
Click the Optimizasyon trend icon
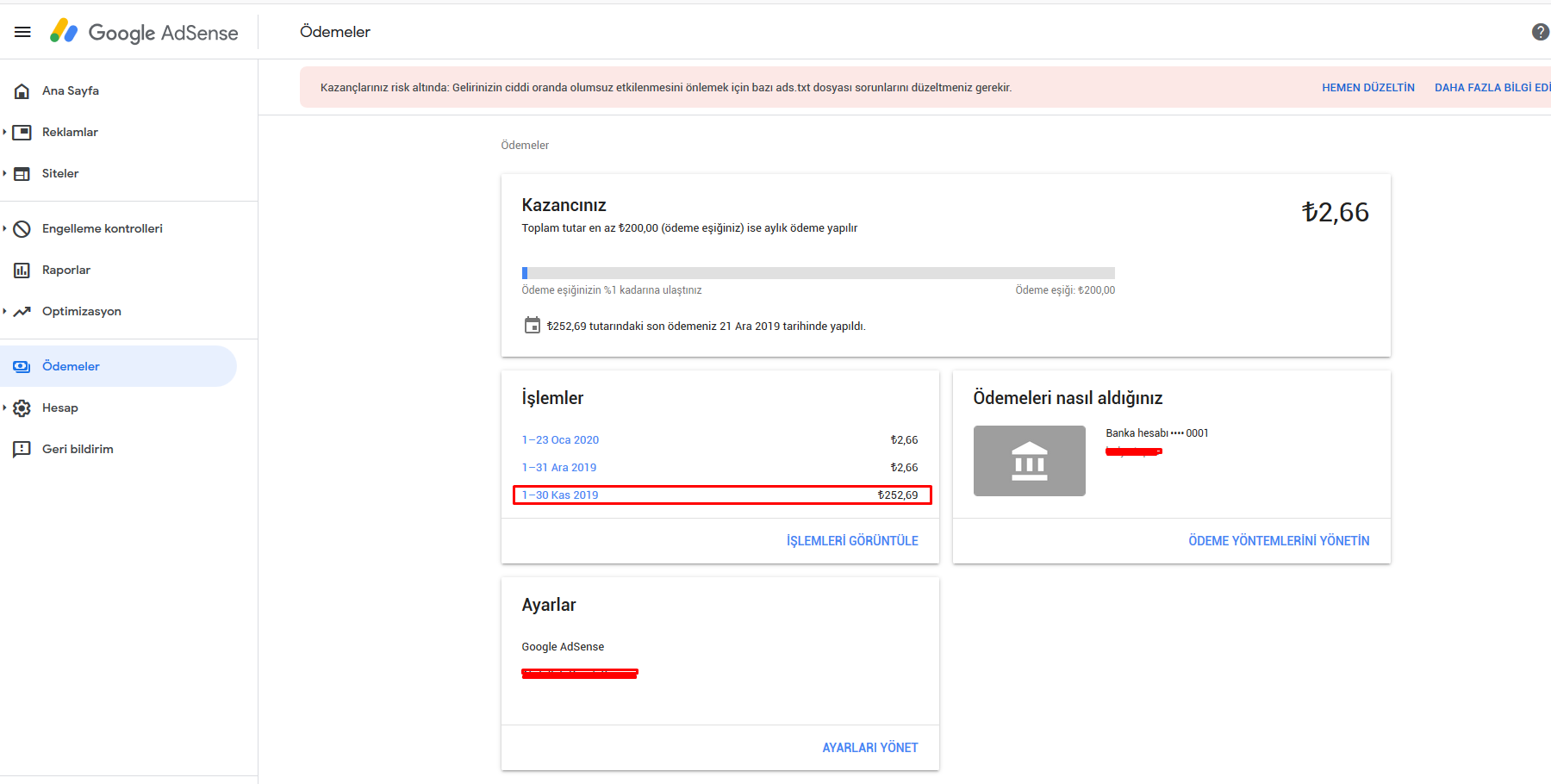click(x=22, y=311)
